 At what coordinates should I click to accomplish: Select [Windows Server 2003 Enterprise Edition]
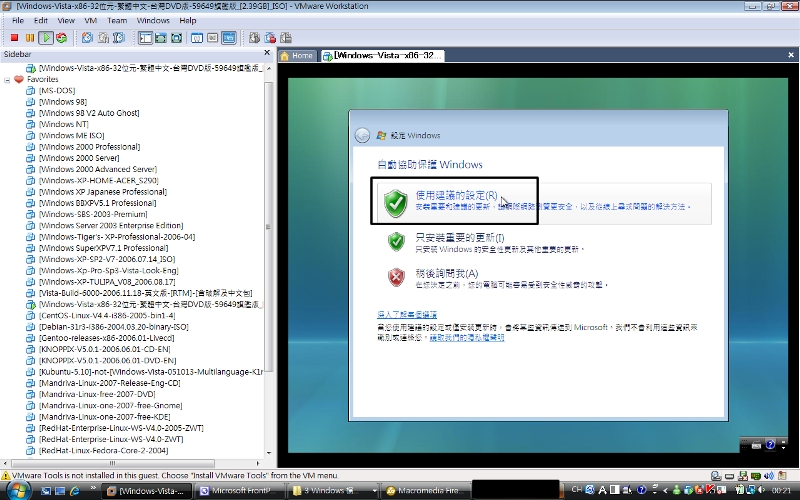[111, 225]
